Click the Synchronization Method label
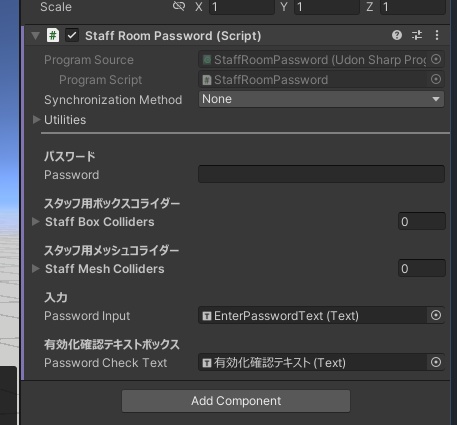 (113, 100)
